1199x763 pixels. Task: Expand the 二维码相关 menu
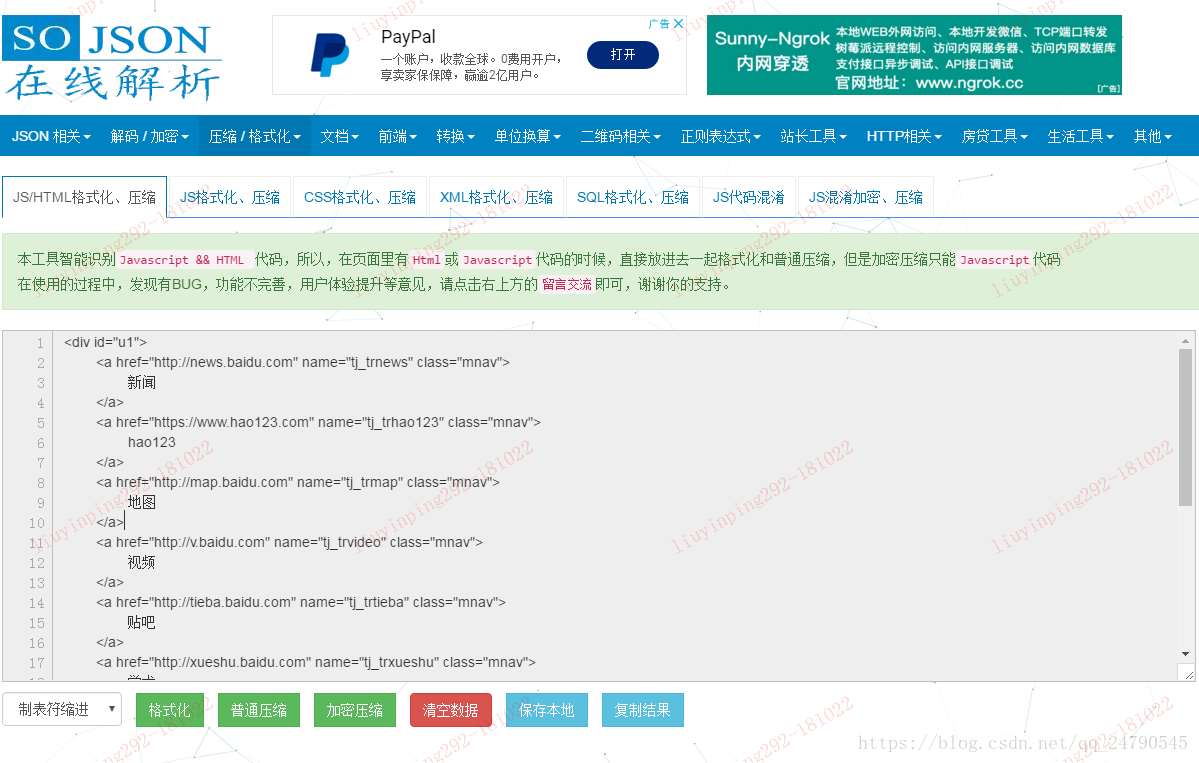[x=621, y=136]
